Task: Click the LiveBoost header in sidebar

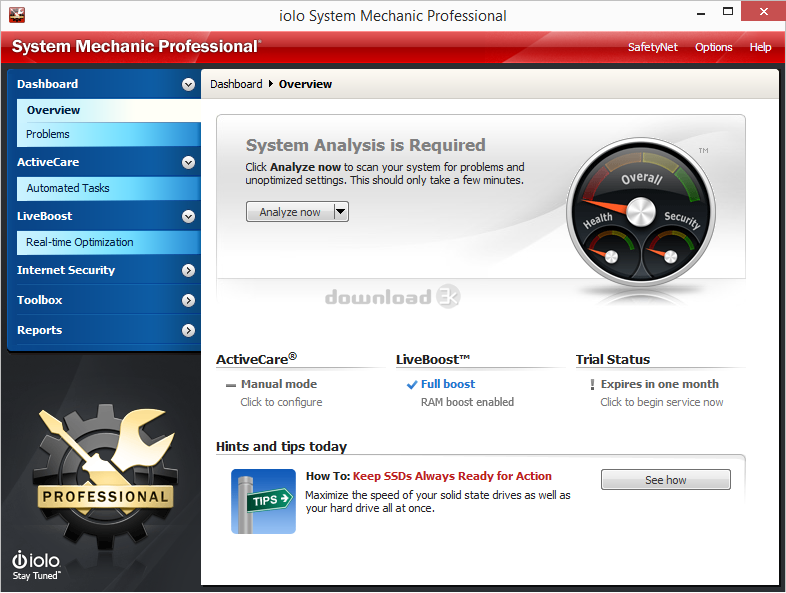Action: click(45, 217)
